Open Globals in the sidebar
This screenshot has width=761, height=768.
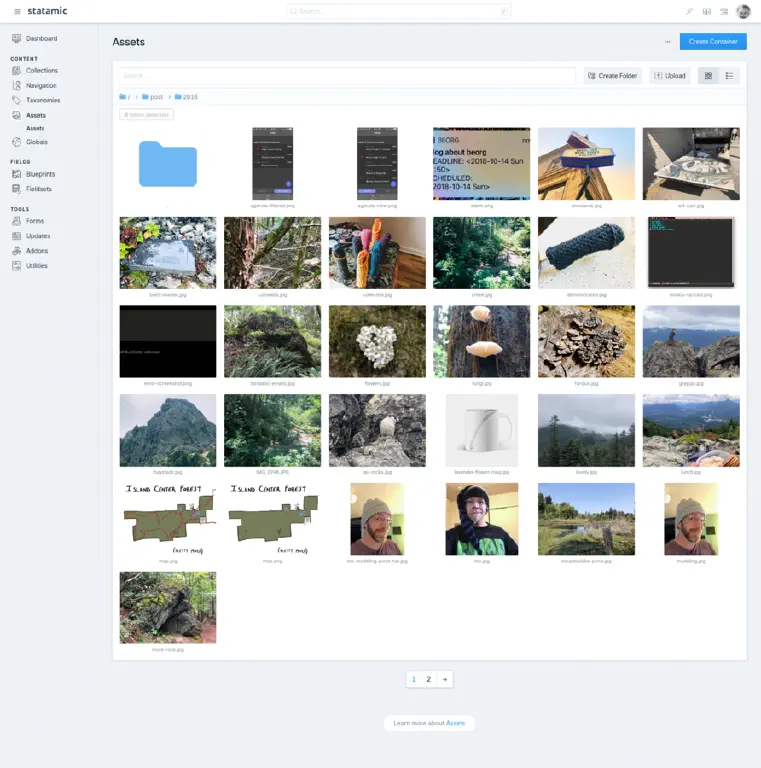pyautogui.click(x=30, y=142)
